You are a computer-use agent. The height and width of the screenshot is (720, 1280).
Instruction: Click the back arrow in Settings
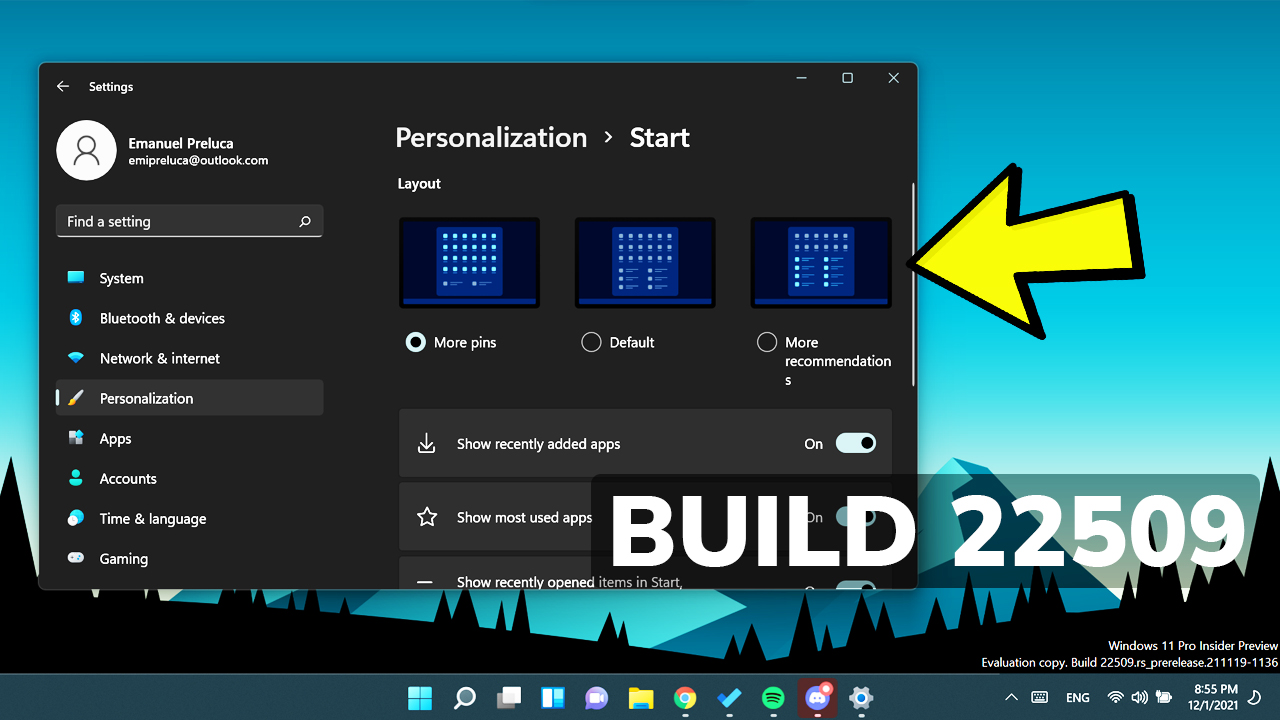pyautogui.click(x=62, y=86)
